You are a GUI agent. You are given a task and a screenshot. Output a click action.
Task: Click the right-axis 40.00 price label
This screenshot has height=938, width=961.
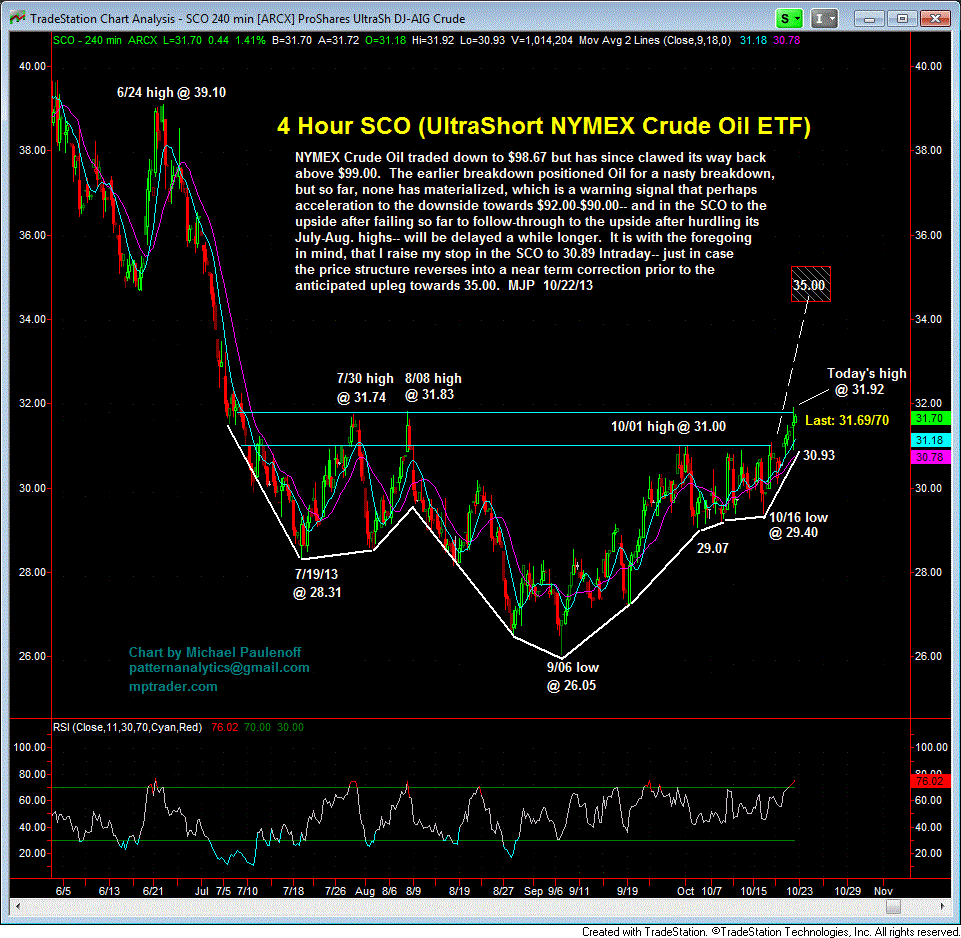point(928,66)
